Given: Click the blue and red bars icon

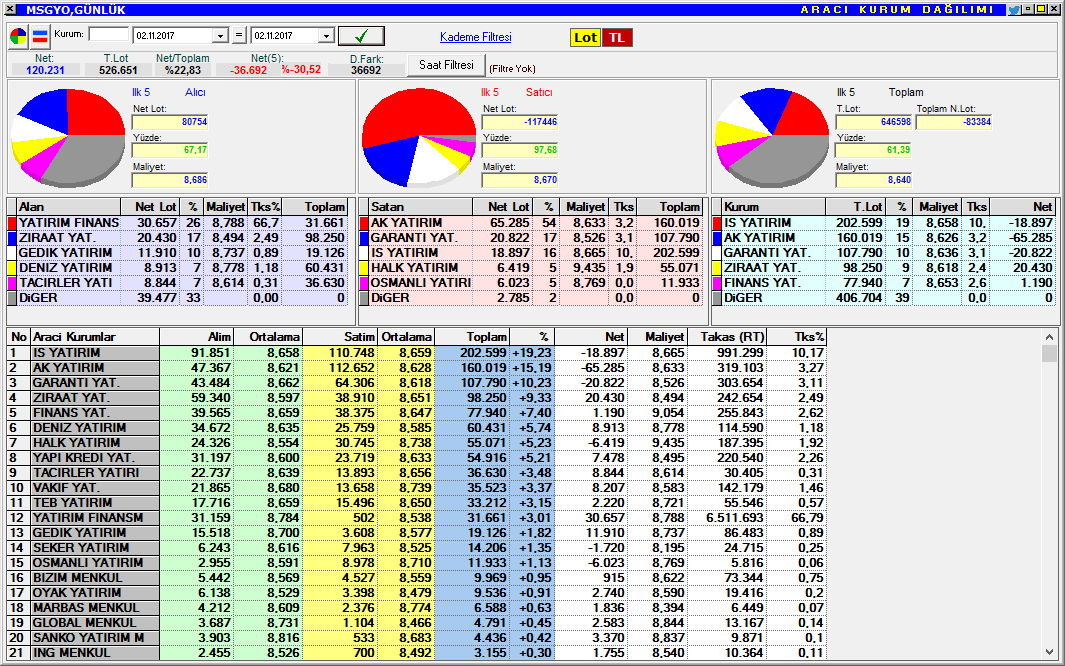Looking at the screenshot, I should coord(40,37).
